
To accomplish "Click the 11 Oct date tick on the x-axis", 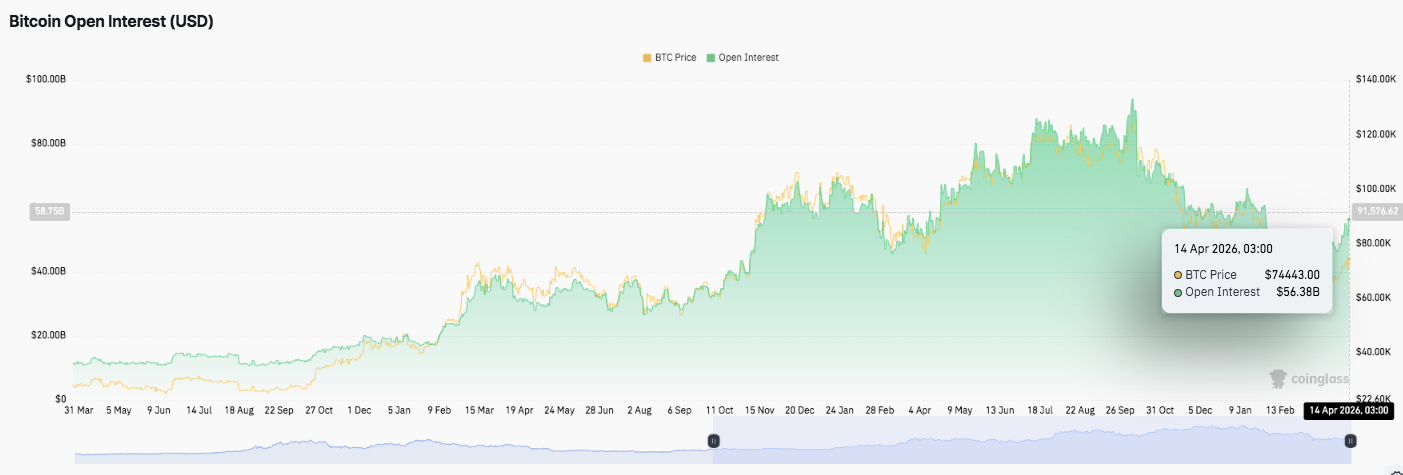I will tap(719, 410).
